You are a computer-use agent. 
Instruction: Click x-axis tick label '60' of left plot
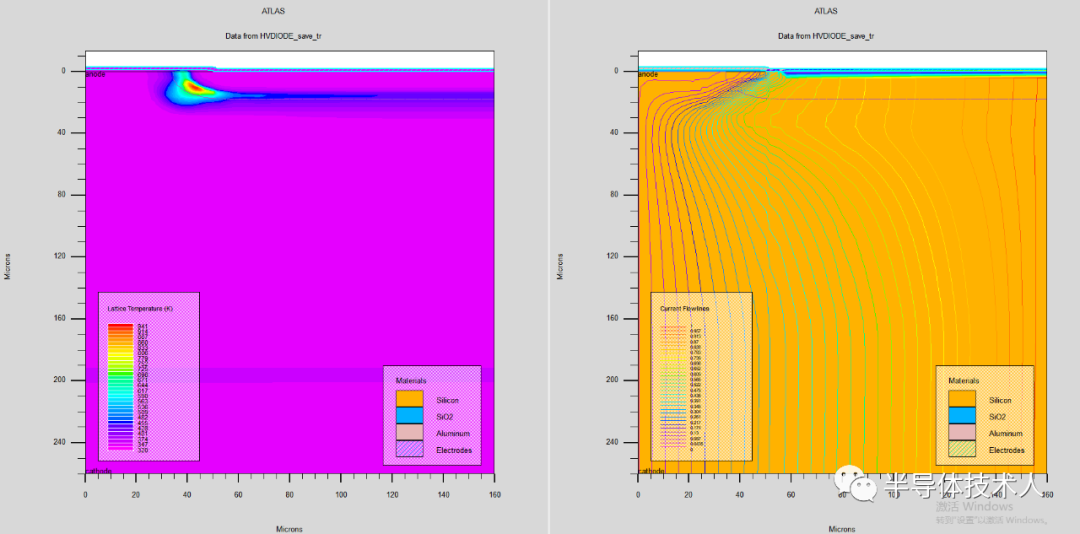tap(238, 495)
